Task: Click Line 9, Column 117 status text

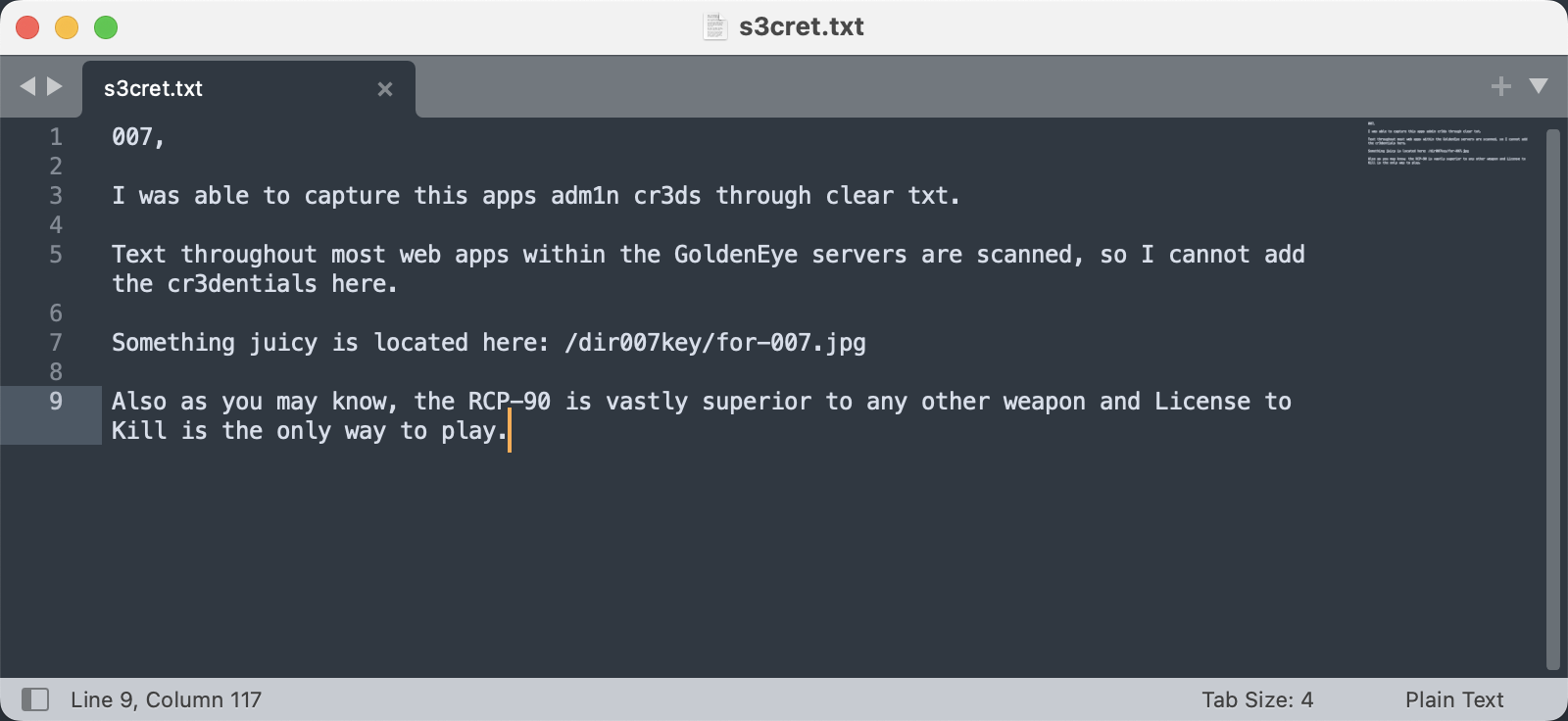Action: point(166,699)
